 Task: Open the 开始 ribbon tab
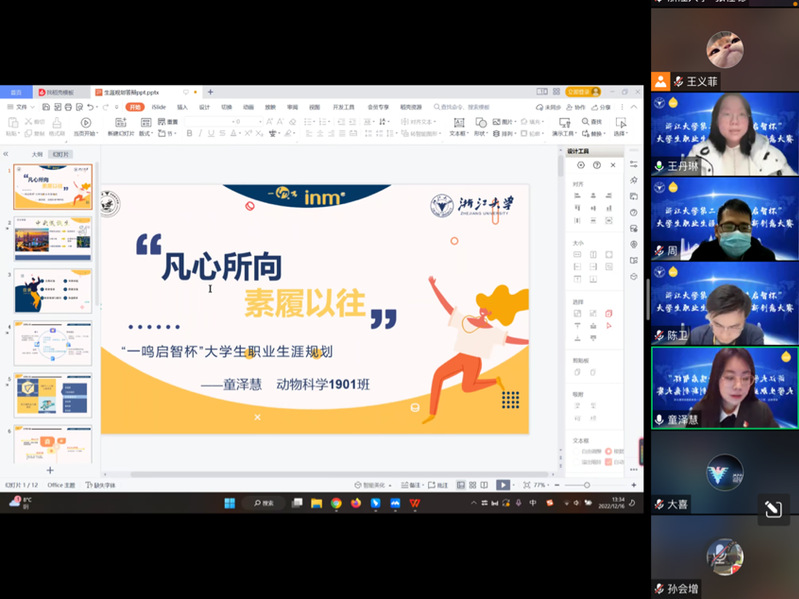(135, 107)
